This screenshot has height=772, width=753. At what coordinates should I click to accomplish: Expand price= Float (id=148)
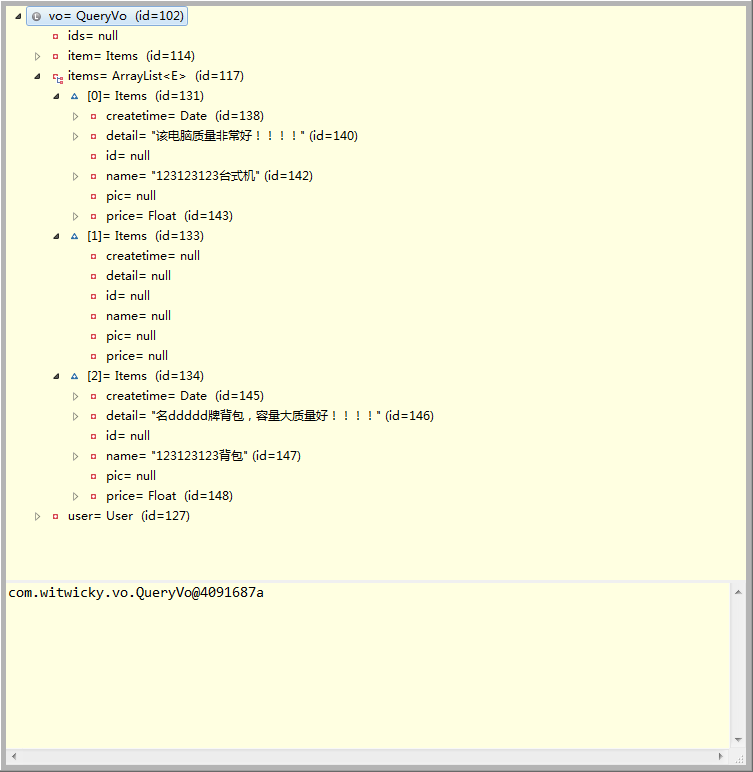75,496
